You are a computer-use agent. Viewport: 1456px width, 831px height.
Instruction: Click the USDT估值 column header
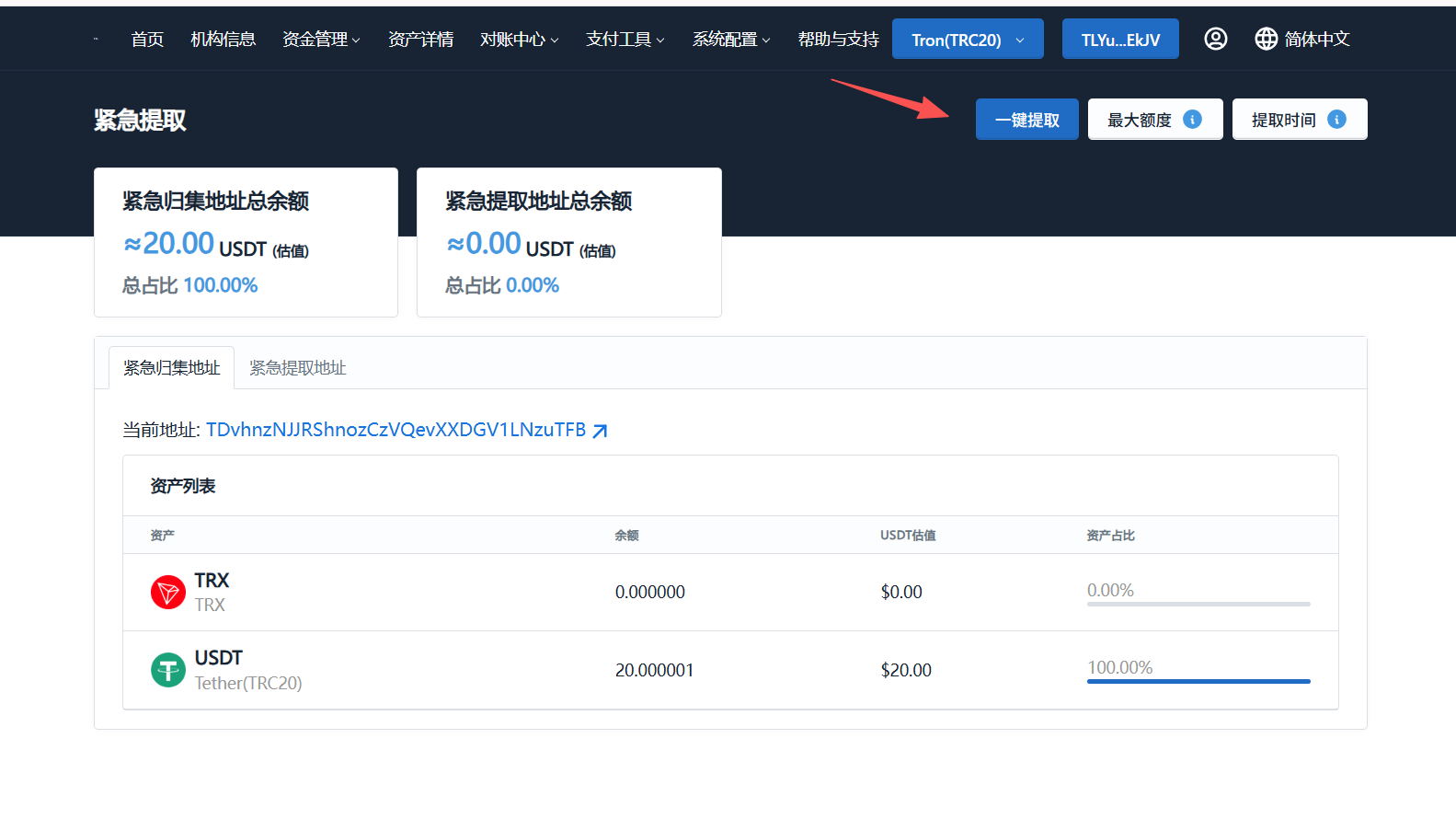click(908, 535)
